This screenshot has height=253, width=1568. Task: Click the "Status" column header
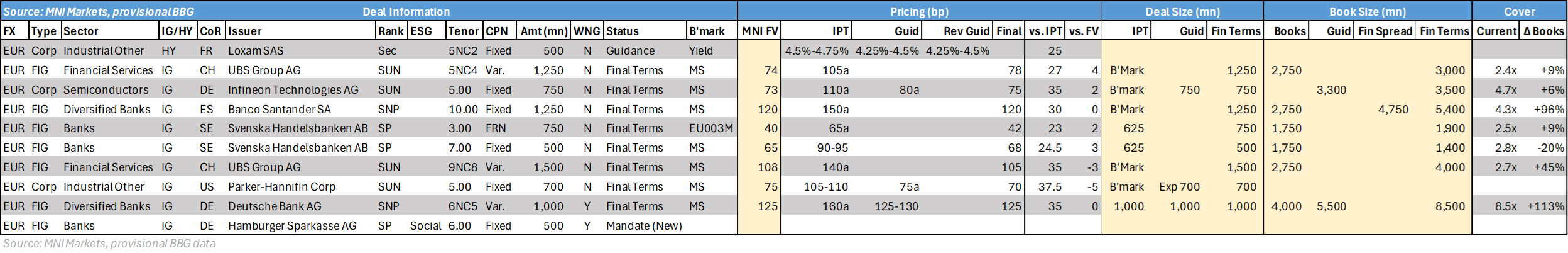(x=623, y=31)
